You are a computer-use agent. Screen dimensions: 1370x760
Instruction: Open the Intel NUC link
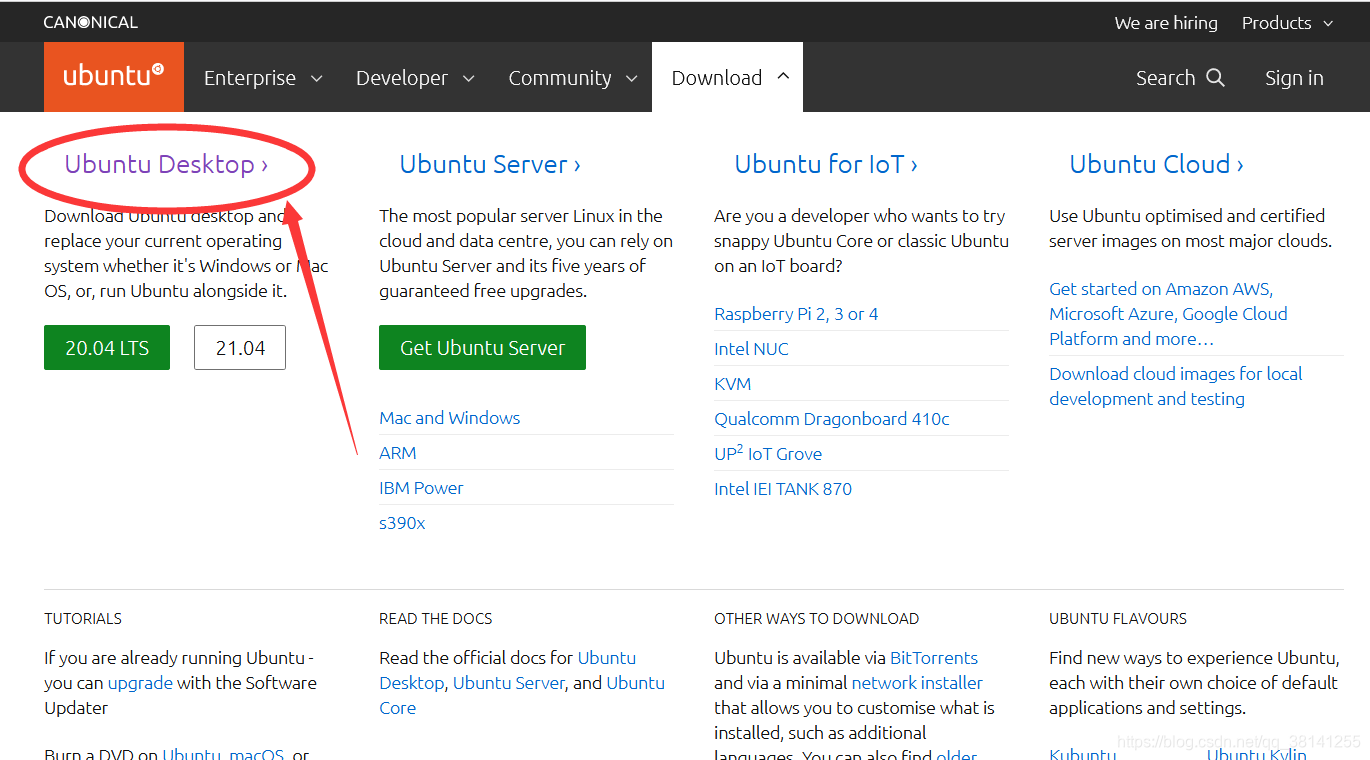coord(751,349)
